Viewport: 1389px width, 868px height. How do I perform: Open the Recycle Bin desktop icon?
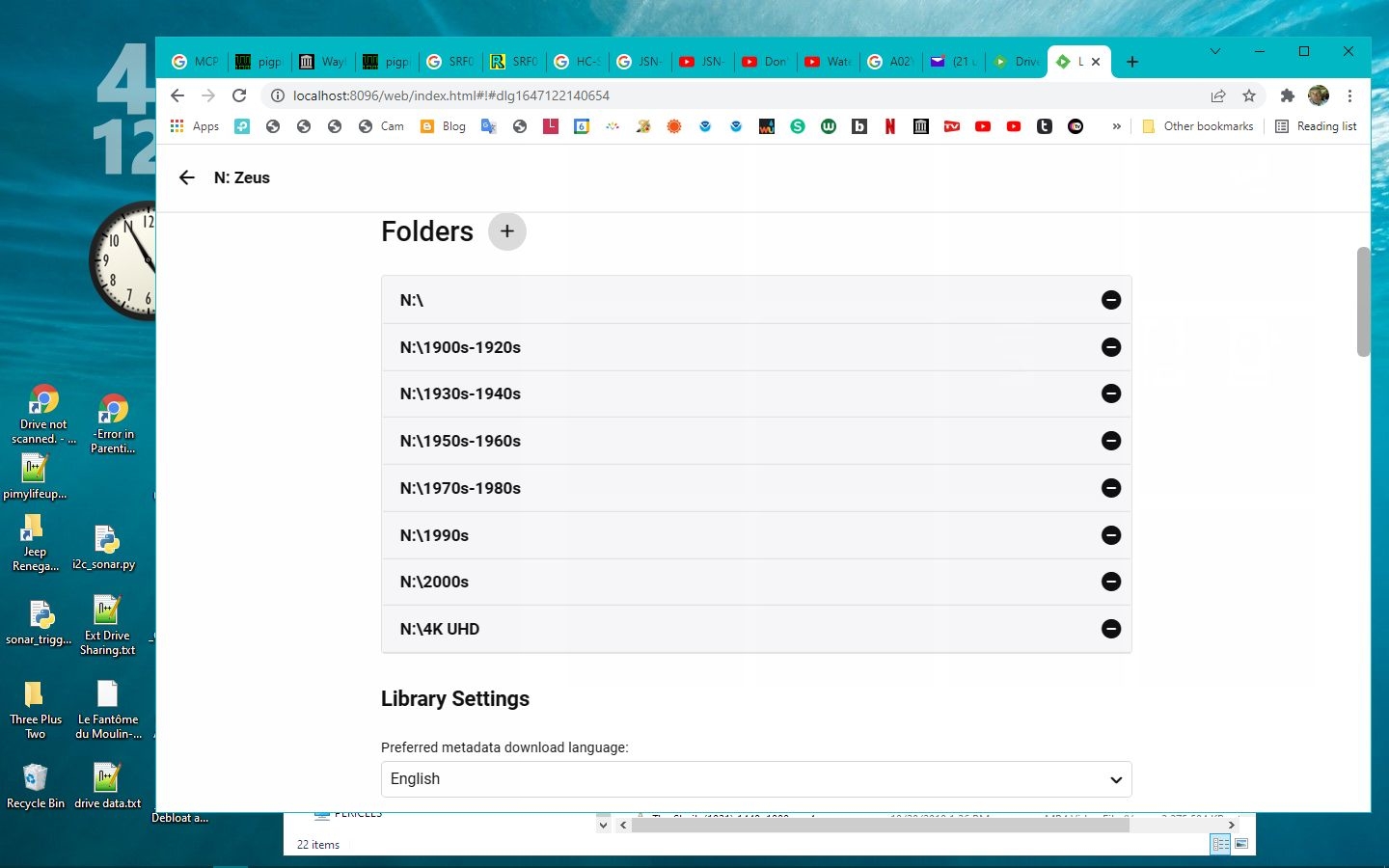[36, 785]
